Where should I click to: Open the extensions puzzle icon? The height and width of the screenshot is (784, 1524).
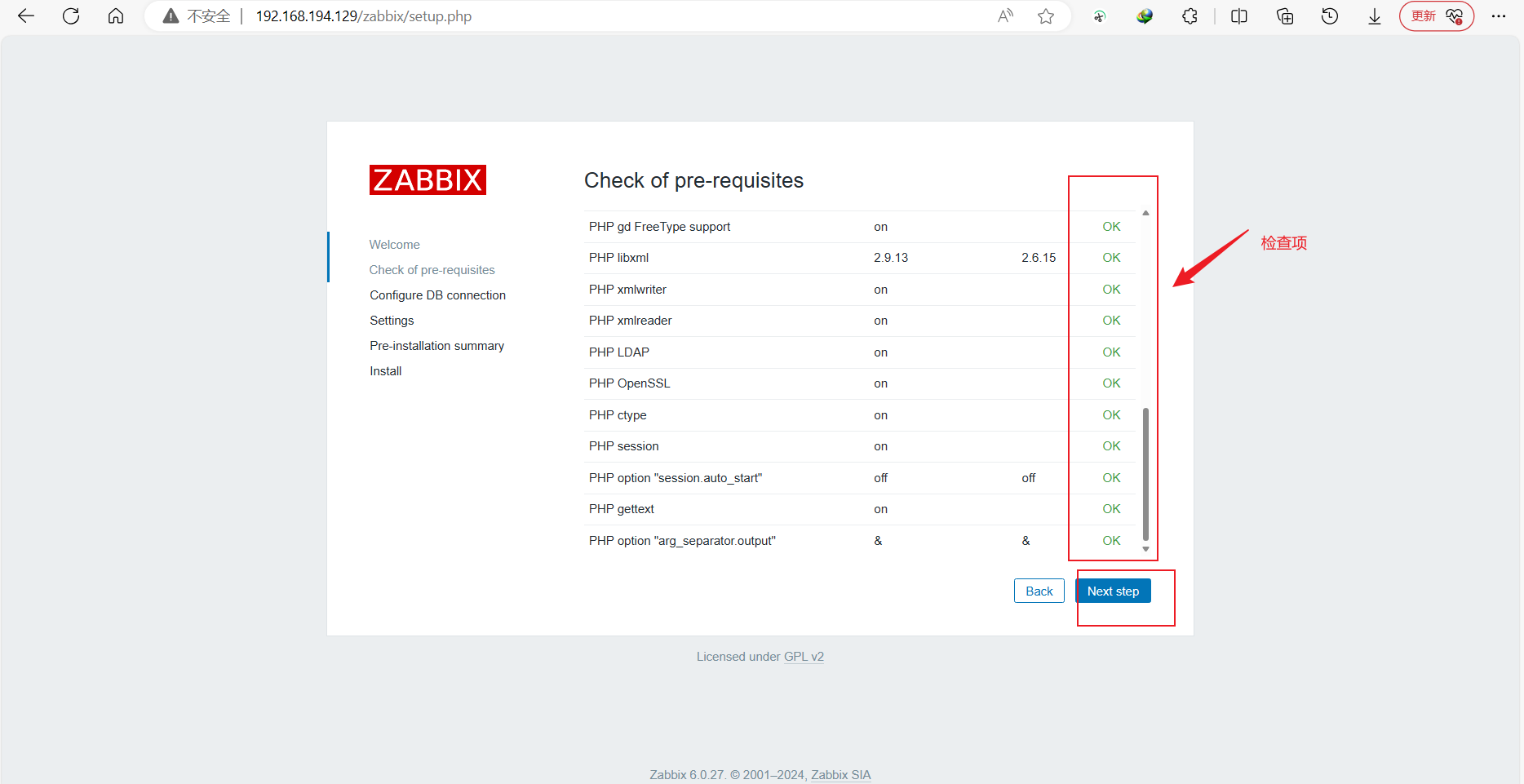pos(1190,16)
